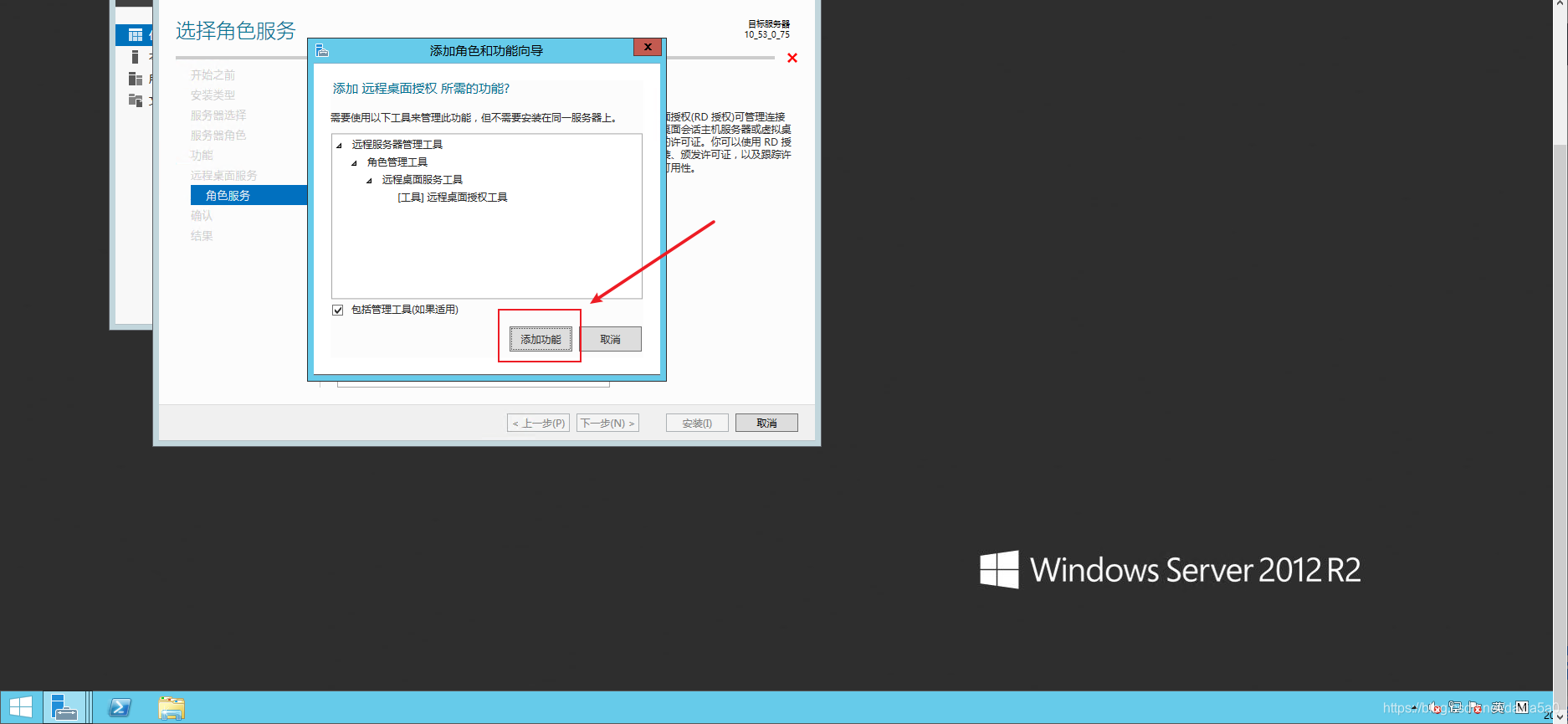Click 取消 in the add-features dialog
The height and width of the screenshot is (724, 1568).
click(x=611, y=339)
